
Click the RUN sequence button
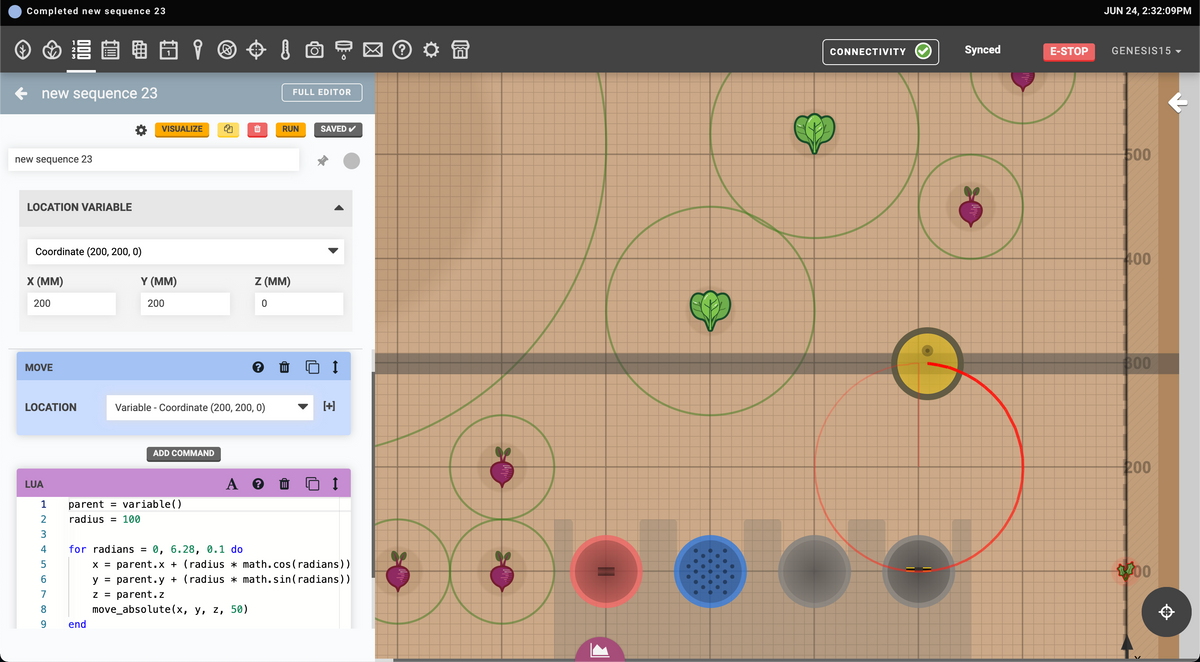290,129
